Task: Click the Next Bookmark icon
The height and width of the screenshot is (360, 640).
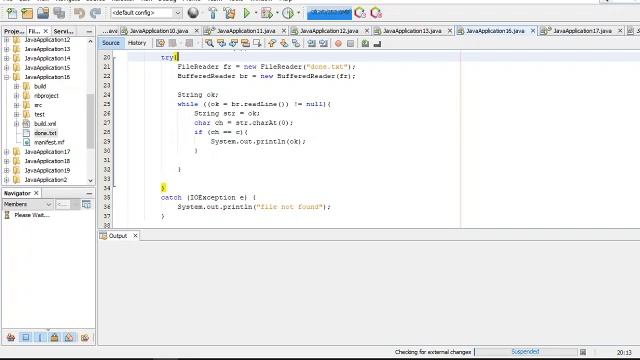Action: (284, 43)
